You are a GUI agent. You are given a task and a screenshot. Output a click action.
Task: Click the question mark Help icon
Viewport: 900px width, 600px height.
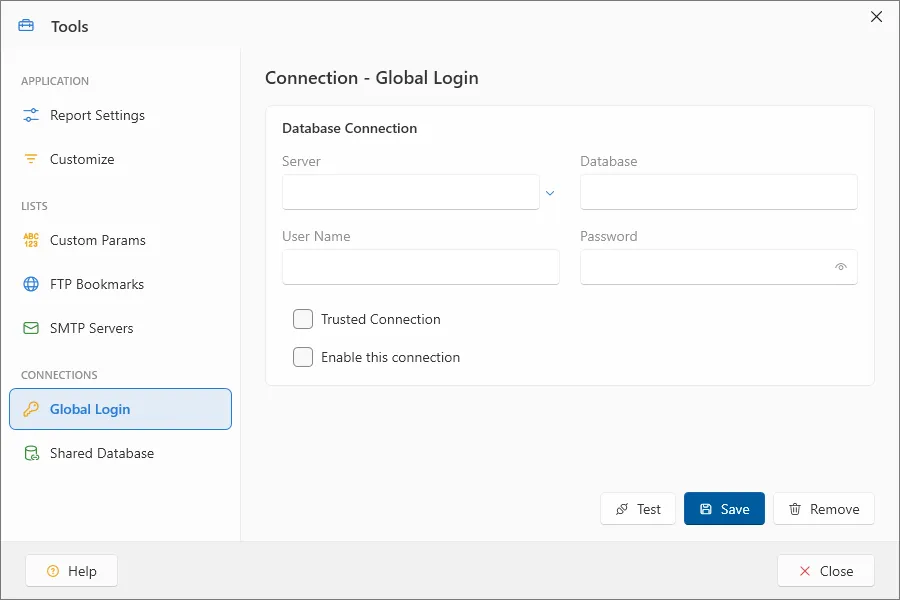pyautogui.click(x=53, y=571)
